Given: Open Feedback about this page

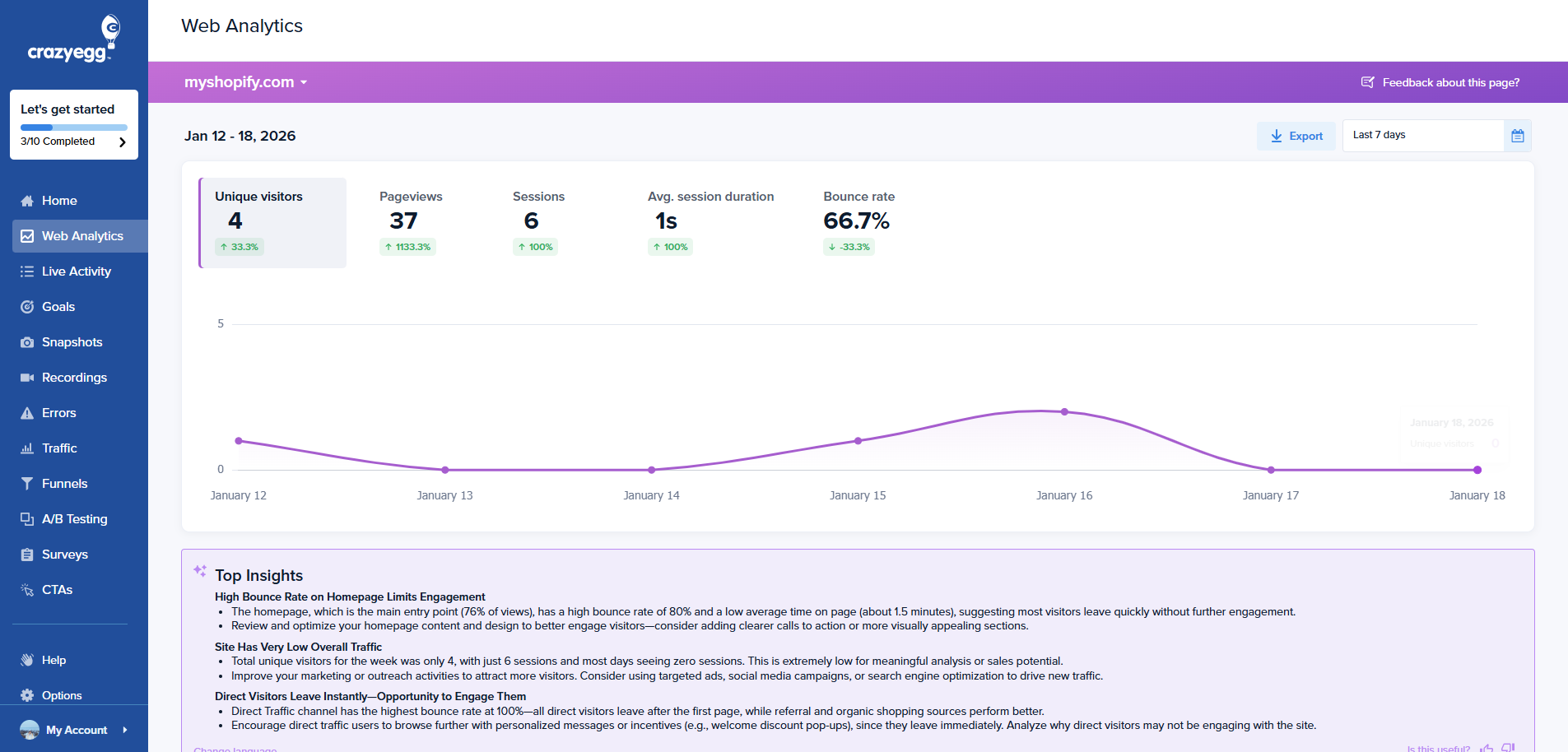Looking at the screenshot, I should [x=1440, y=82].
